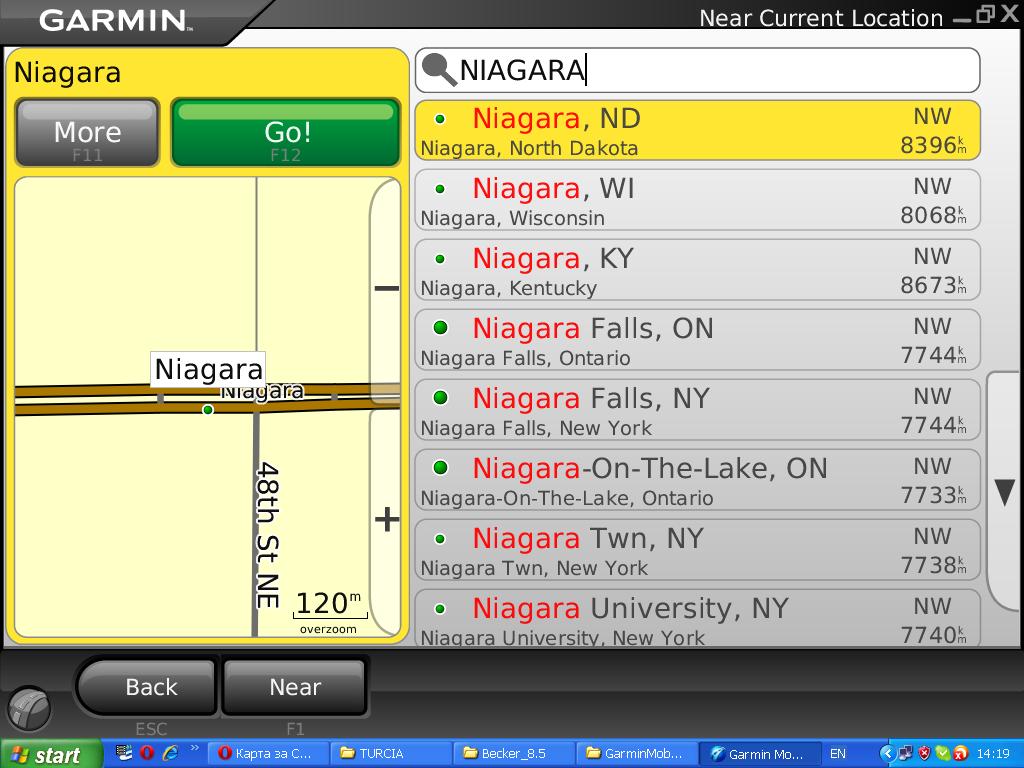This screenshot has height=768, width=1024.
Task: Go back with the Back button
Action: (148, 687)
